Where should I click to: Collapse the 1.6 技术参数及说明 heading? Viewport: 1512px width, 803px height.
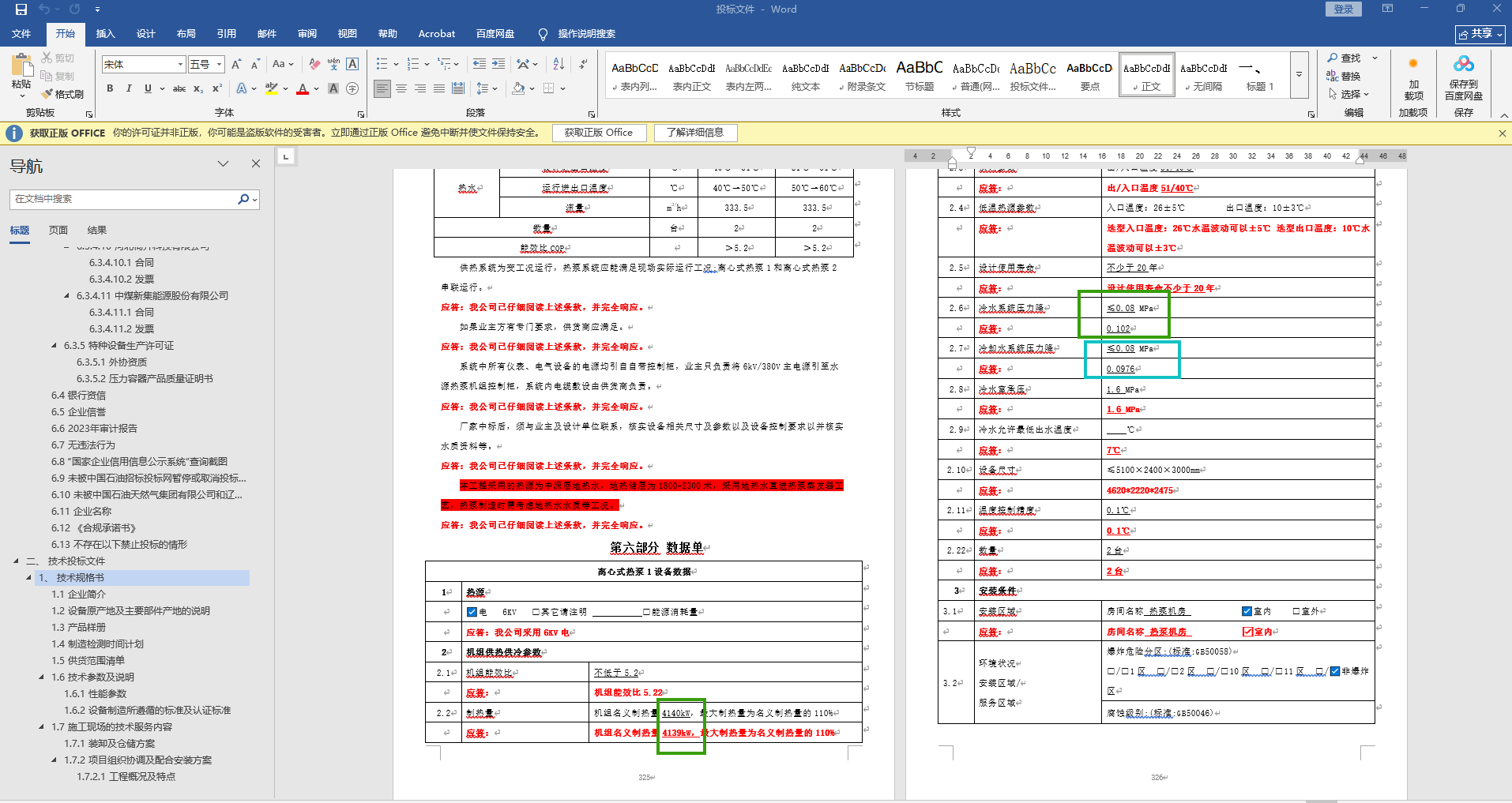[x=42, y=677]
